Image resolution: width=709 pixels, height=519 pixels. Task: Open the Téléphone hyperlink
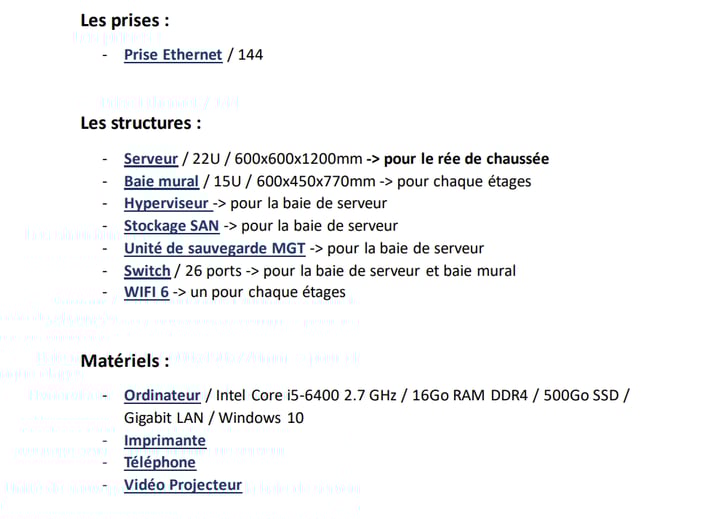tap(160, 462)
